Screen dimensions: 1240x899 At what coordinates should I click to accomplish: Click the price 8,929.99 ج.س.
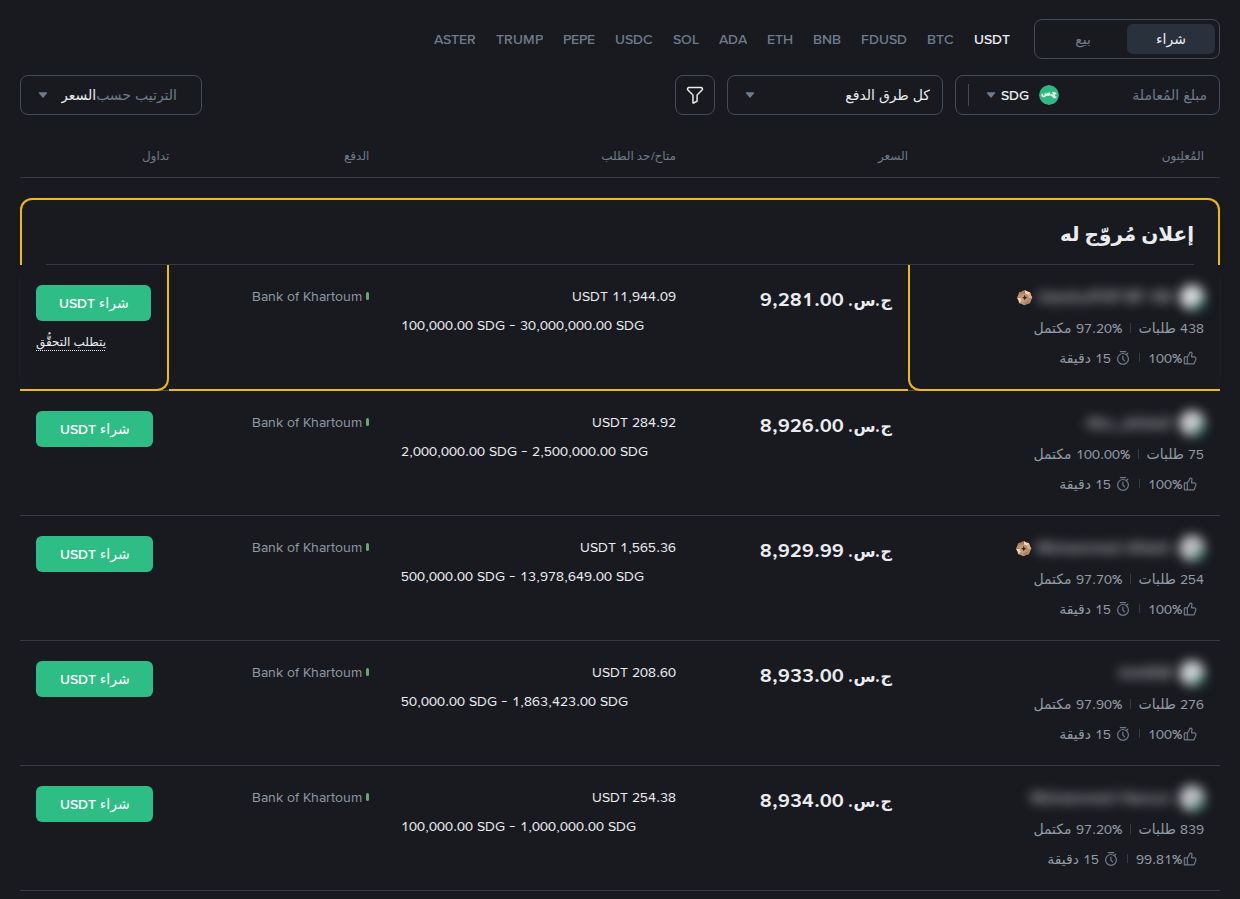coord(826,551)
